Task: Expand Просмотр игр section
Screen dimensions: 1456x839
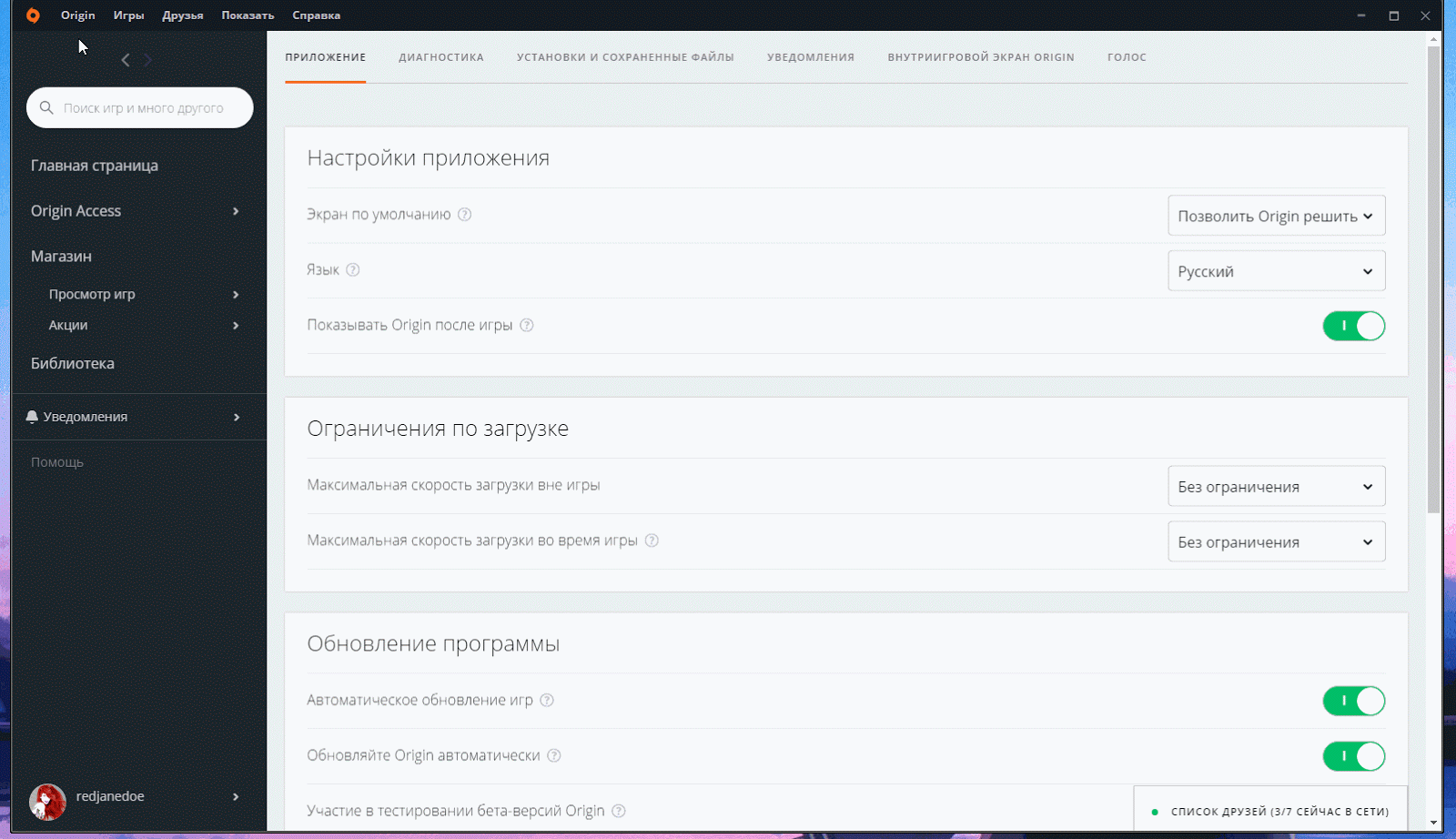Action: [x=91, y=293]
